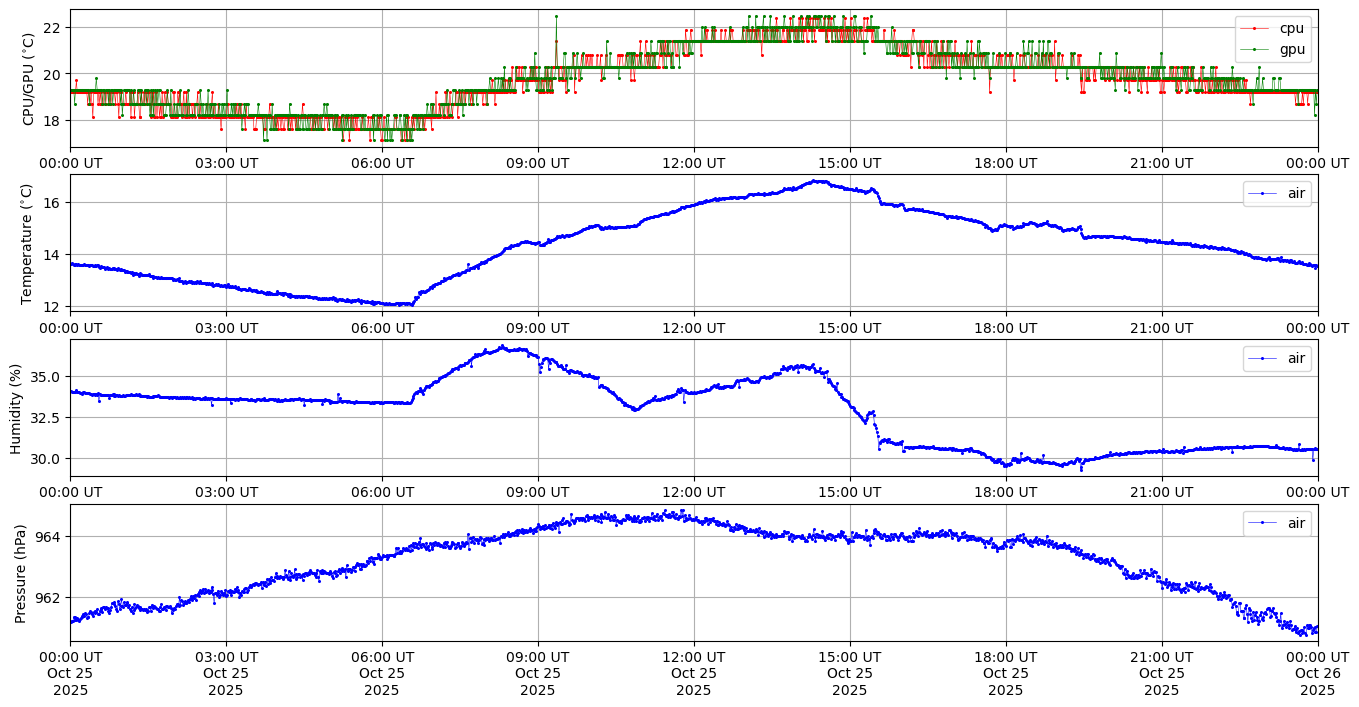Click the 22 tick on CPU/GPU axis
This screenshot has height=707, width=1359.
(52, 27)
